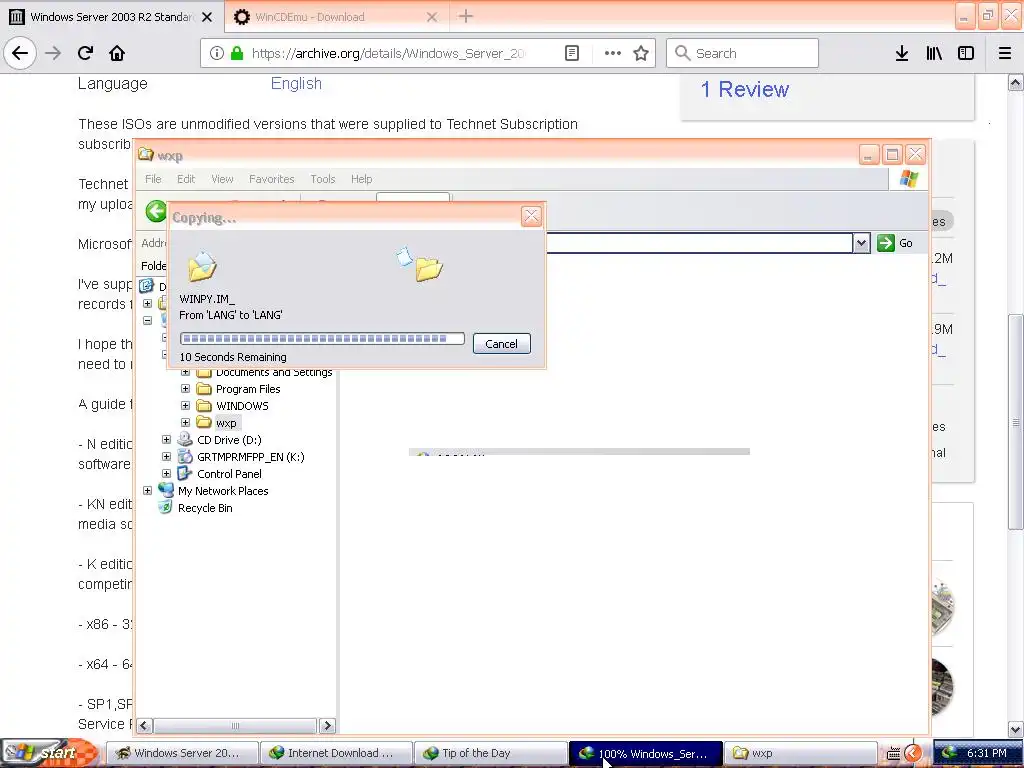Viewport: 1024px width, 768px height.
Task: Select GRTMPRMFPP_EN (K:) drive
Action: [x=251, y=457]
